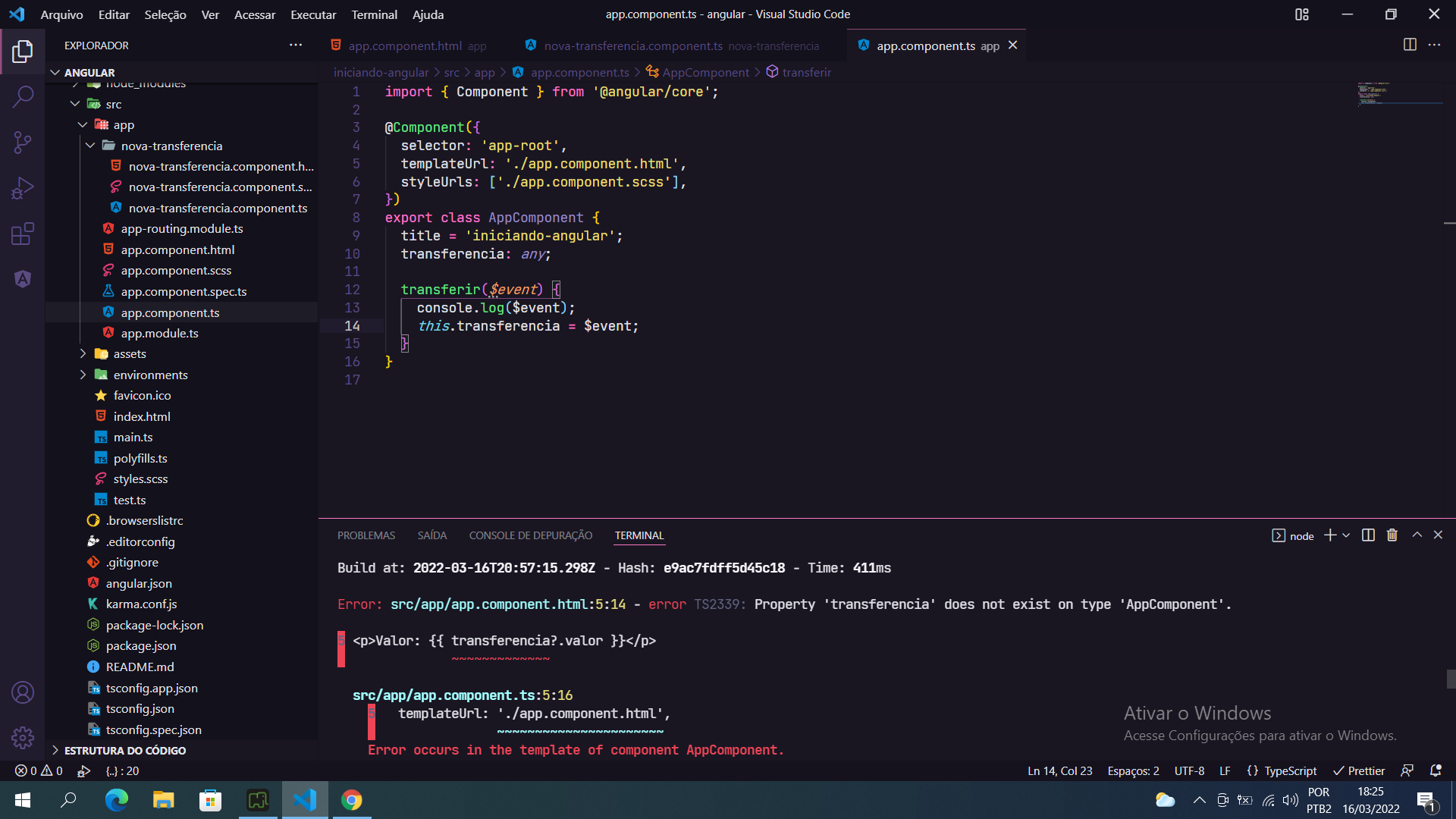The image size is (1456, 819).
Task: Switch to CONSOLE DE DEPURAÇÃO tab
Action: click(531, 535)
